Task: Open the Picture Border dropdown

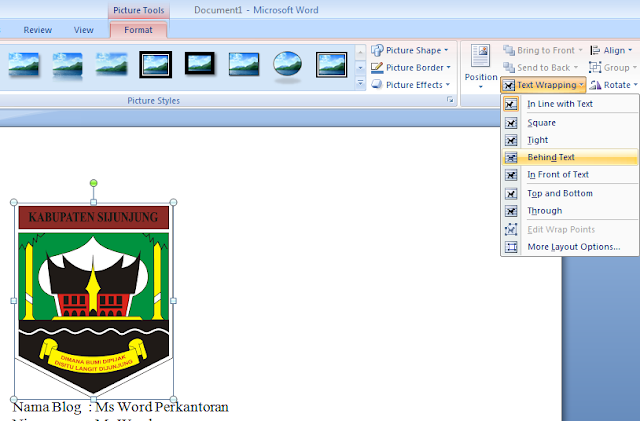Action: click(411, 68)
